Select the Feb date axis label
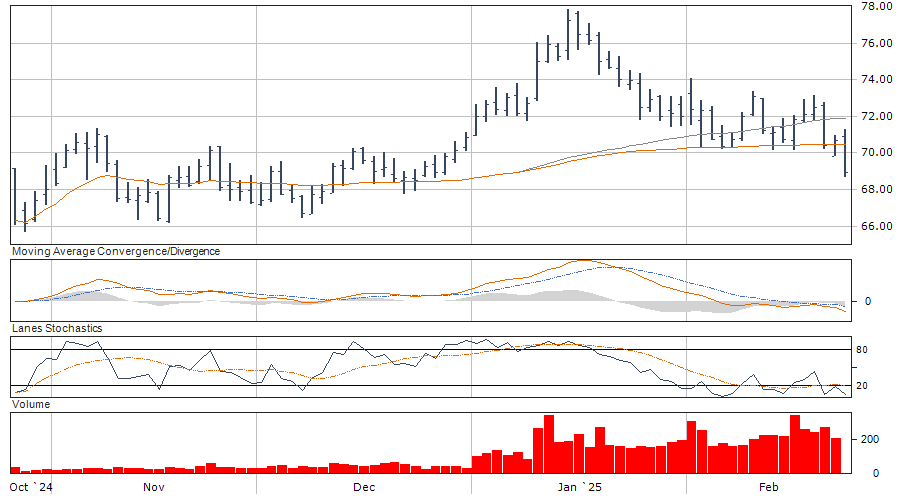The width and height of the screenshot is (900, 500). [x=768, y=487]
